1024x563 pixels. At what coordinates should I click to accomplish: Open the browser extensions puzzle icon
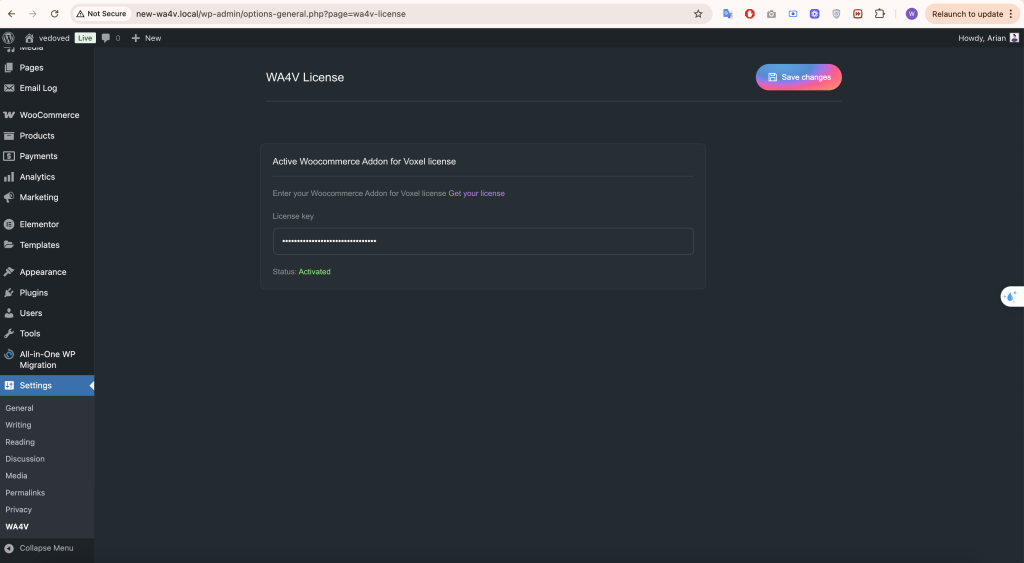point(879,14)
